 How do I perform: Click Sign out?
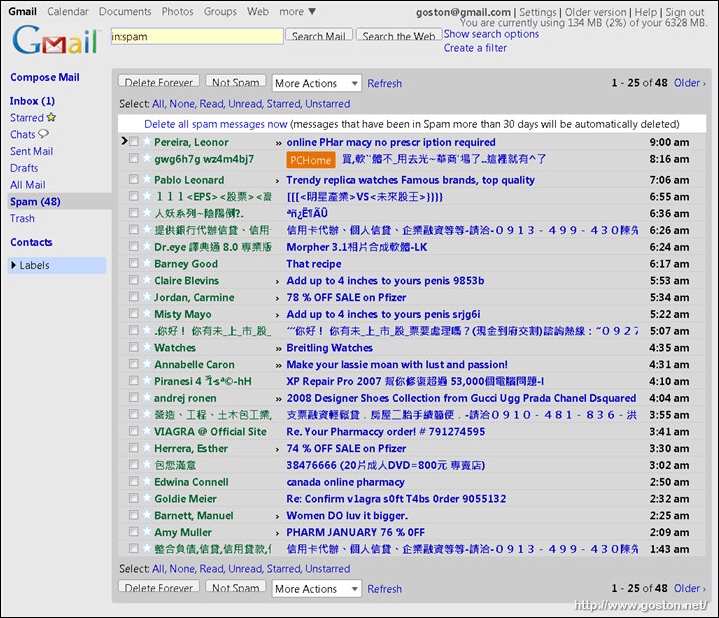(685, 12)
